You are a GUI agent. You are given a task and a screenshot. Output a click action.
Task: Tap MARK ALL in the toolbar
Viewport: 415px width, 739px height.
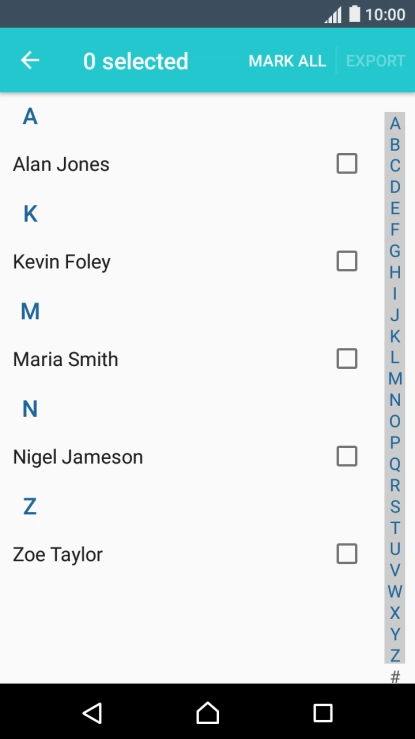click(x=287, y=61)
